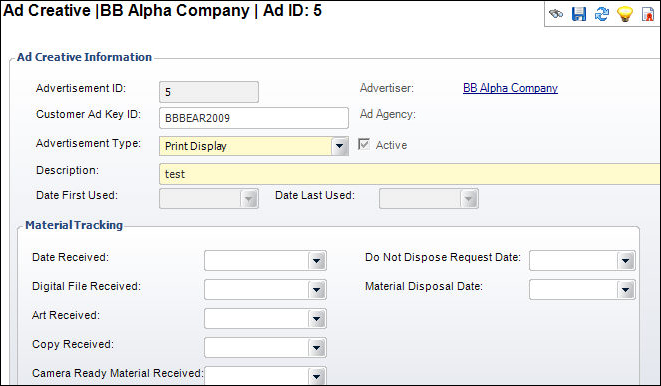
Task: Click the Date Last Used dropdown arrow
Action: coord(468,198)
